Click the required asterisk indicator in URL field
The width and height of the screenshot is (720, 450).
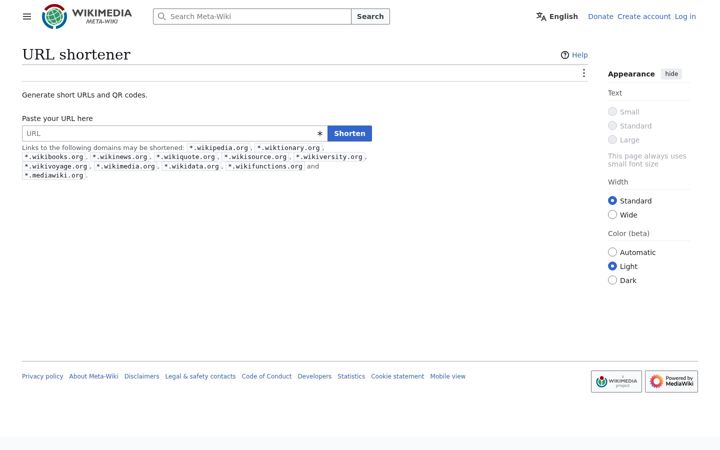tap(320, 134)
